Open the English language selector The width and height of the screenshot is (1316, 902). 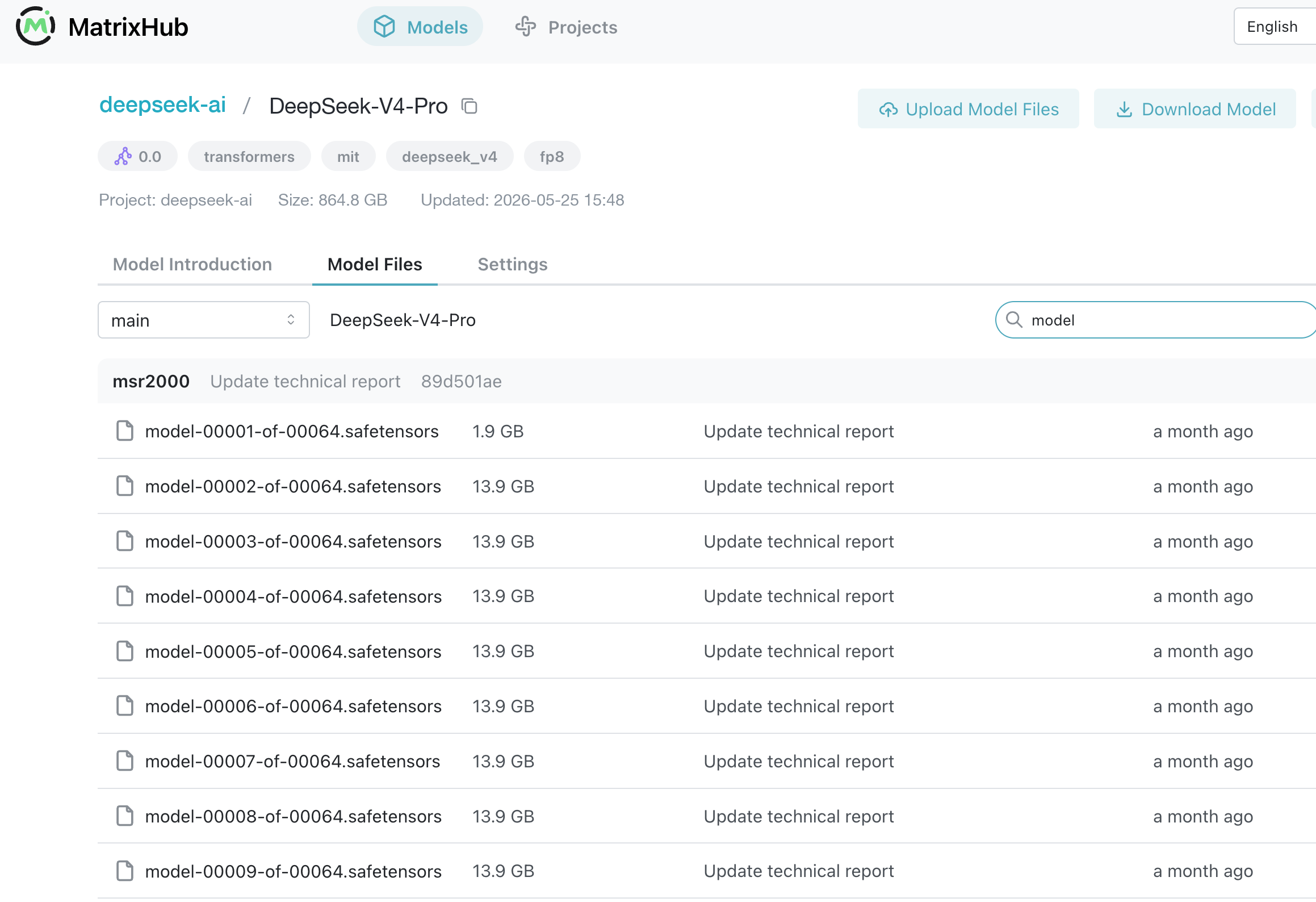pos(1275,27)
